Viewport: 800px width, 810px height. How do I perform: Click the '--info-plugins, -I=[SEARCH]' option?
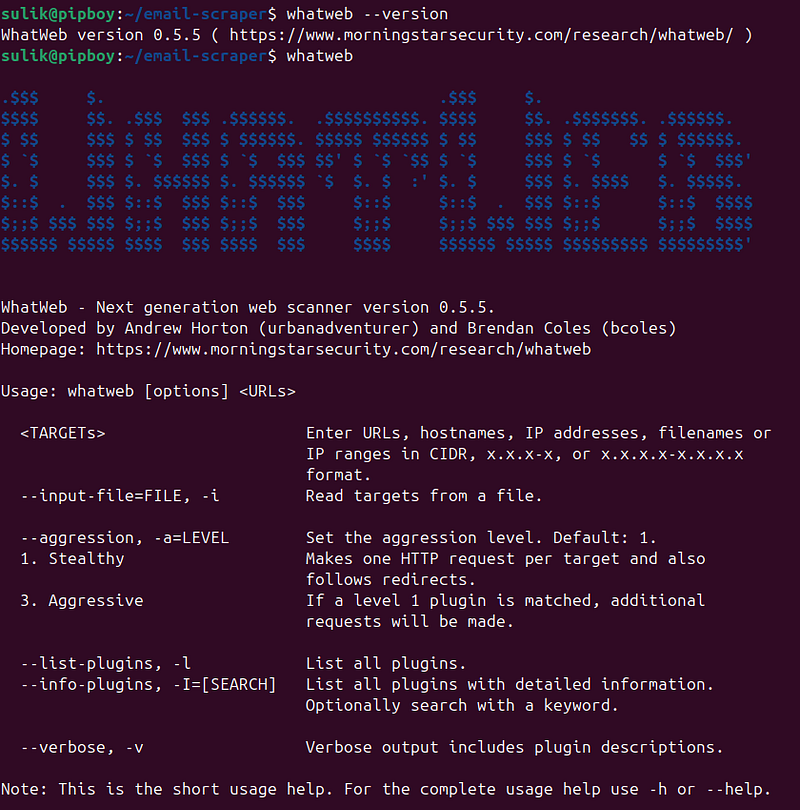point(148,685)
